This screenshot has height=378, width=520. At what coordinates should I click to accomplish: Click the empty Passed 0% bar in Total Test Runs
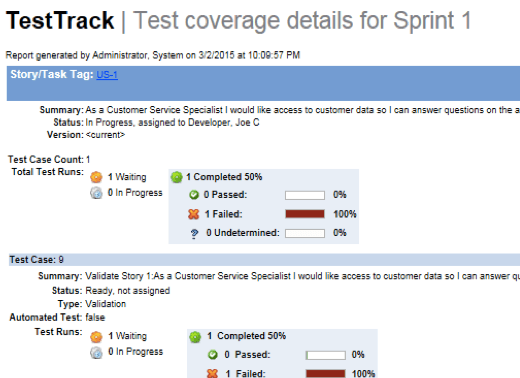pos(305,195)
